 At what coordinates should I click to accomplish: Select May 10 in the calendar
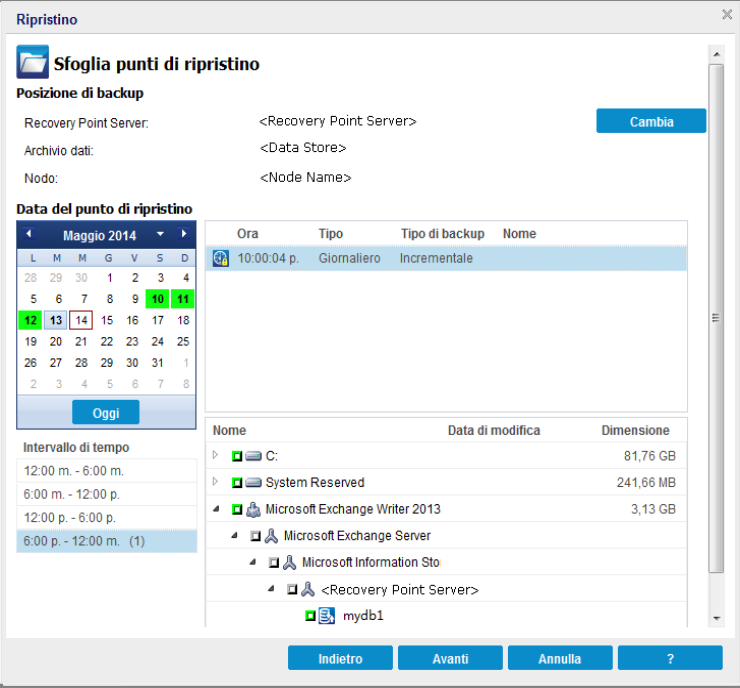pyautogui.click(x=158, y=299)
